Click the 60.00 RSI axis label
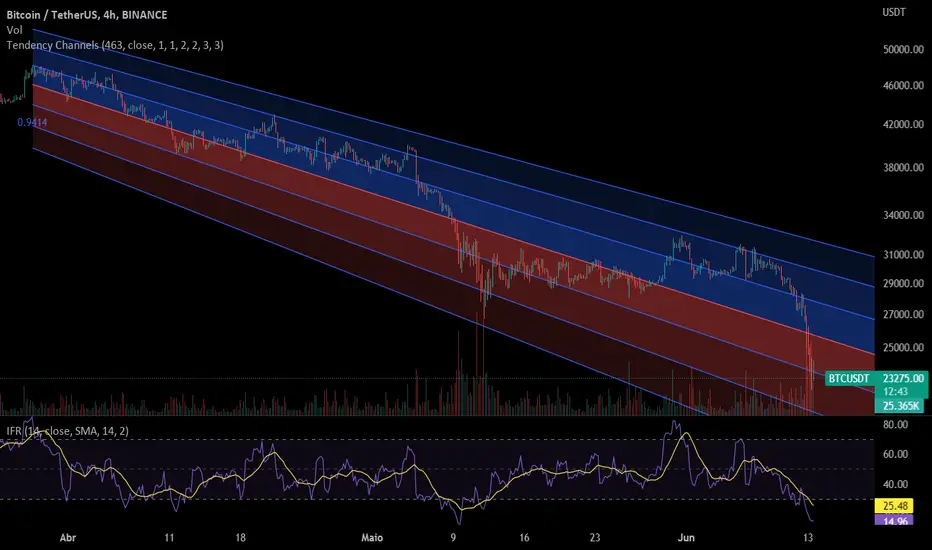Screen dimensions: 932x550 coord(895,454)
